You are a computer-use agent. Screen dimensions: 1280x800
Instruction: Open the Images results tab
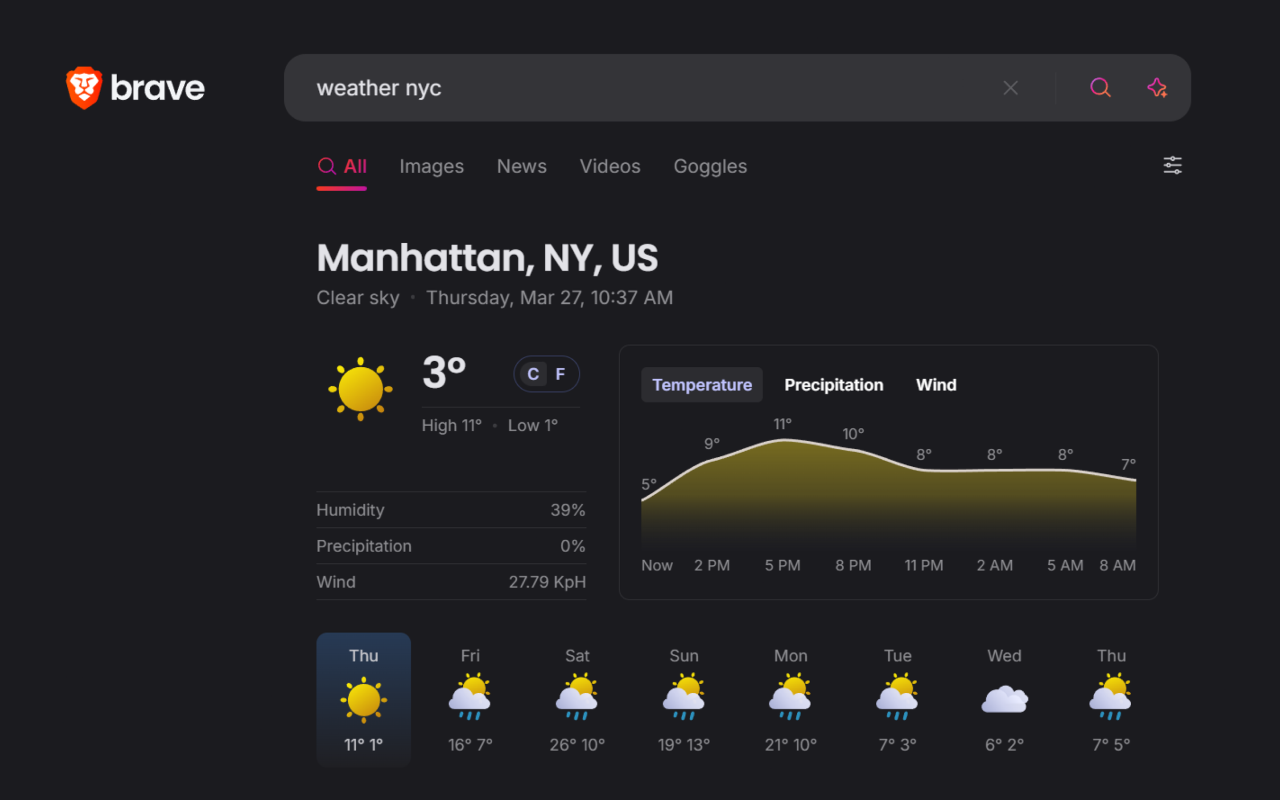click(x=431, y=167)
